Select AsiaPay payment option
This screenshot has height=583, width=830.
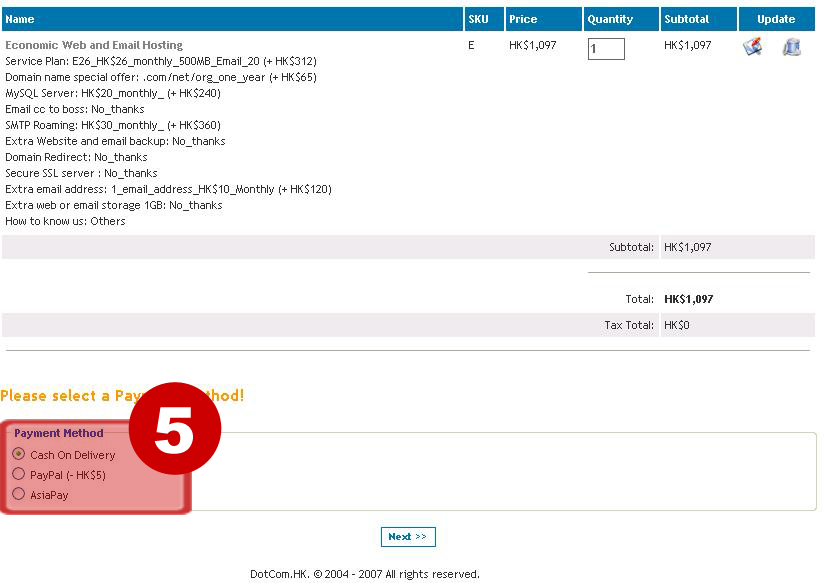point(19,494)
